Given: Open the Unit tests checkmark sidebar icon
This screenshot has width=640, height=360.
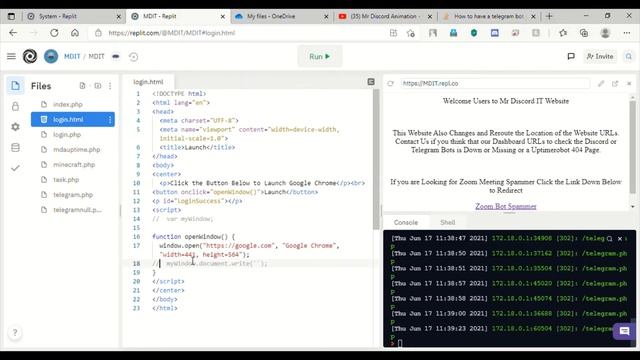Looking at the screenshot, I should pos(15,168).
